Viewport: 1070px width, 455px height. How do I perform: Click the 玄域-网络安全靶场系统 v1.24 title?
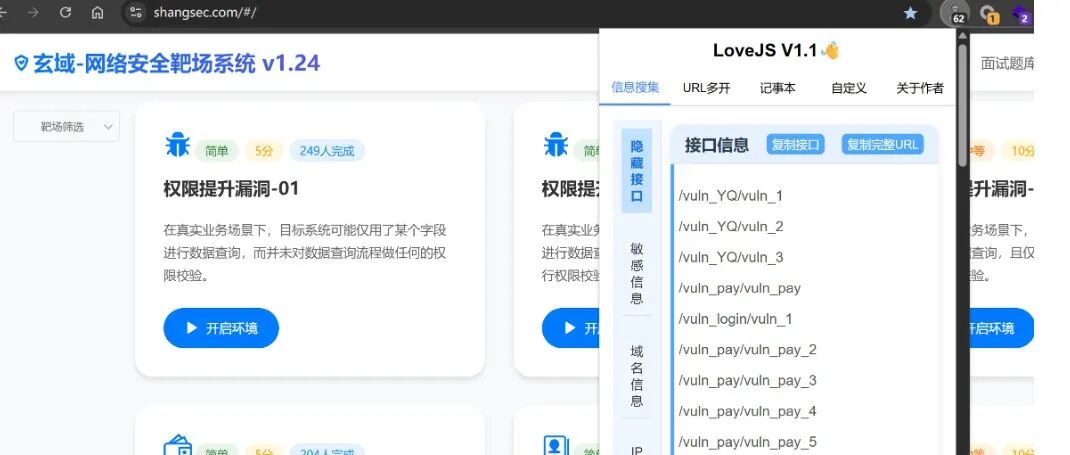click(x=177, y=63)
